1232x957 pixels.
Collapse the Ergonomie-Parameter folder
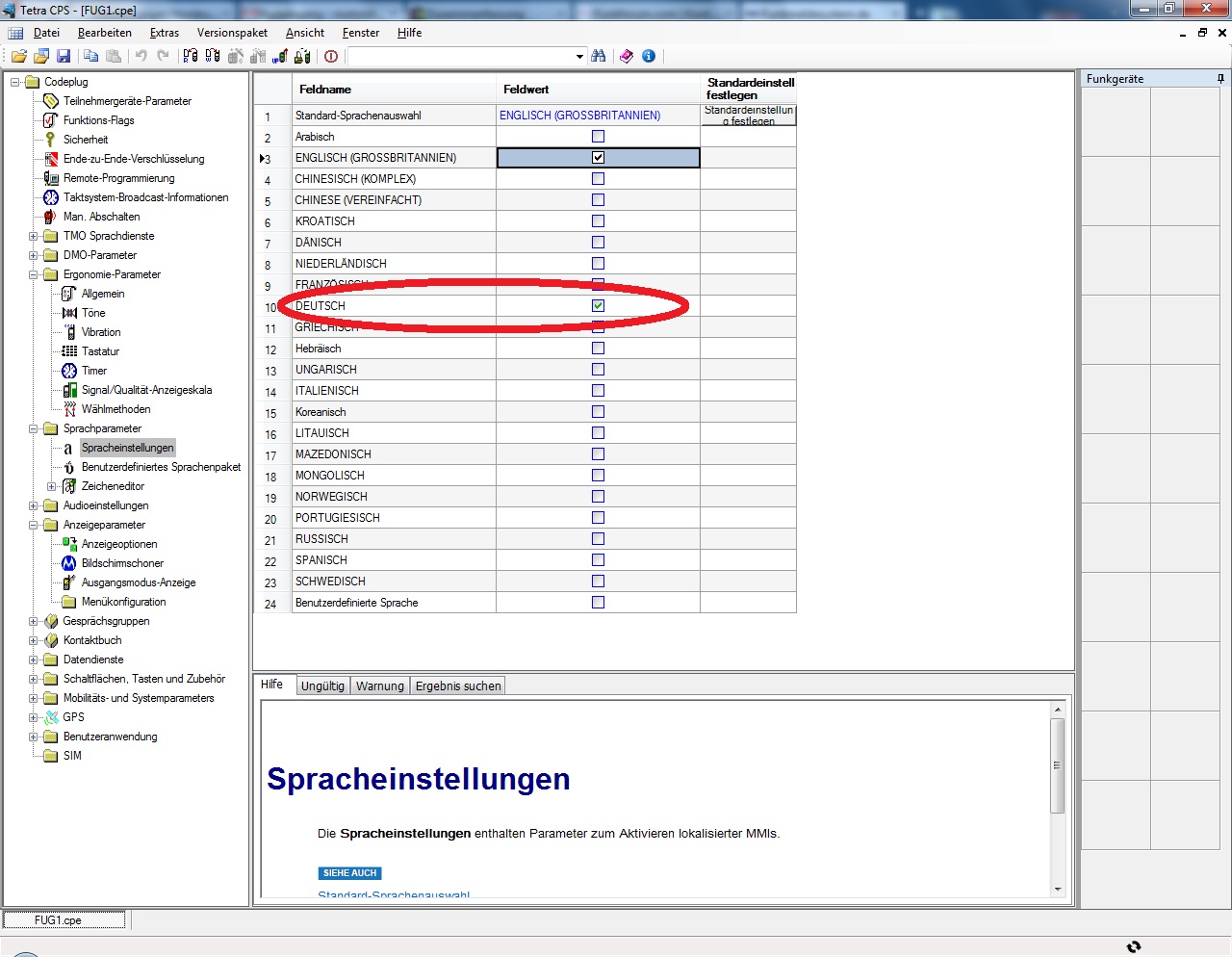(34, 274)
